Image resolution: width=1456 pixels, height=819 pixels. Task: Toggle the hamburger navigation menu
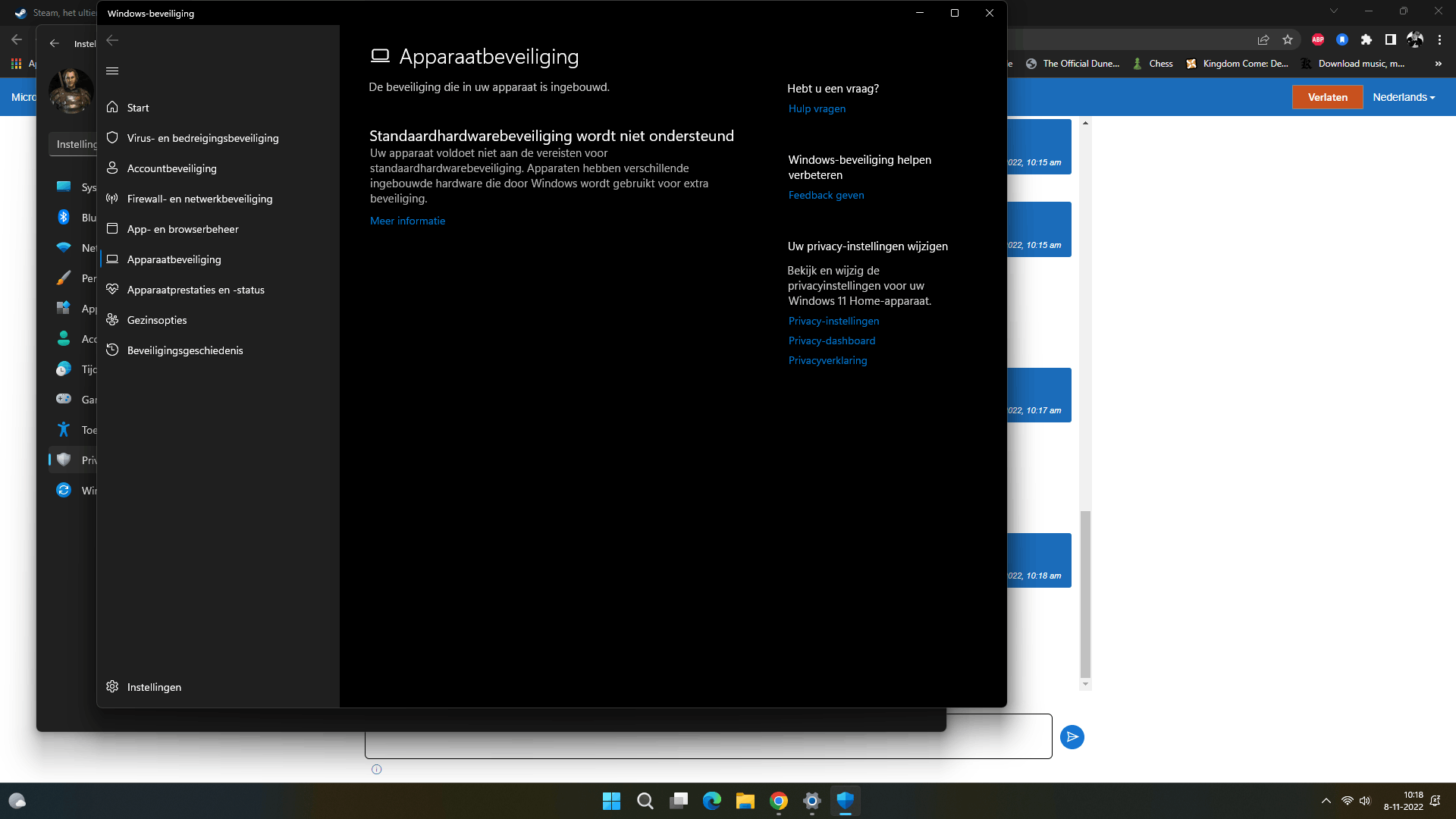pyautogui.click(x=112, y=71)
